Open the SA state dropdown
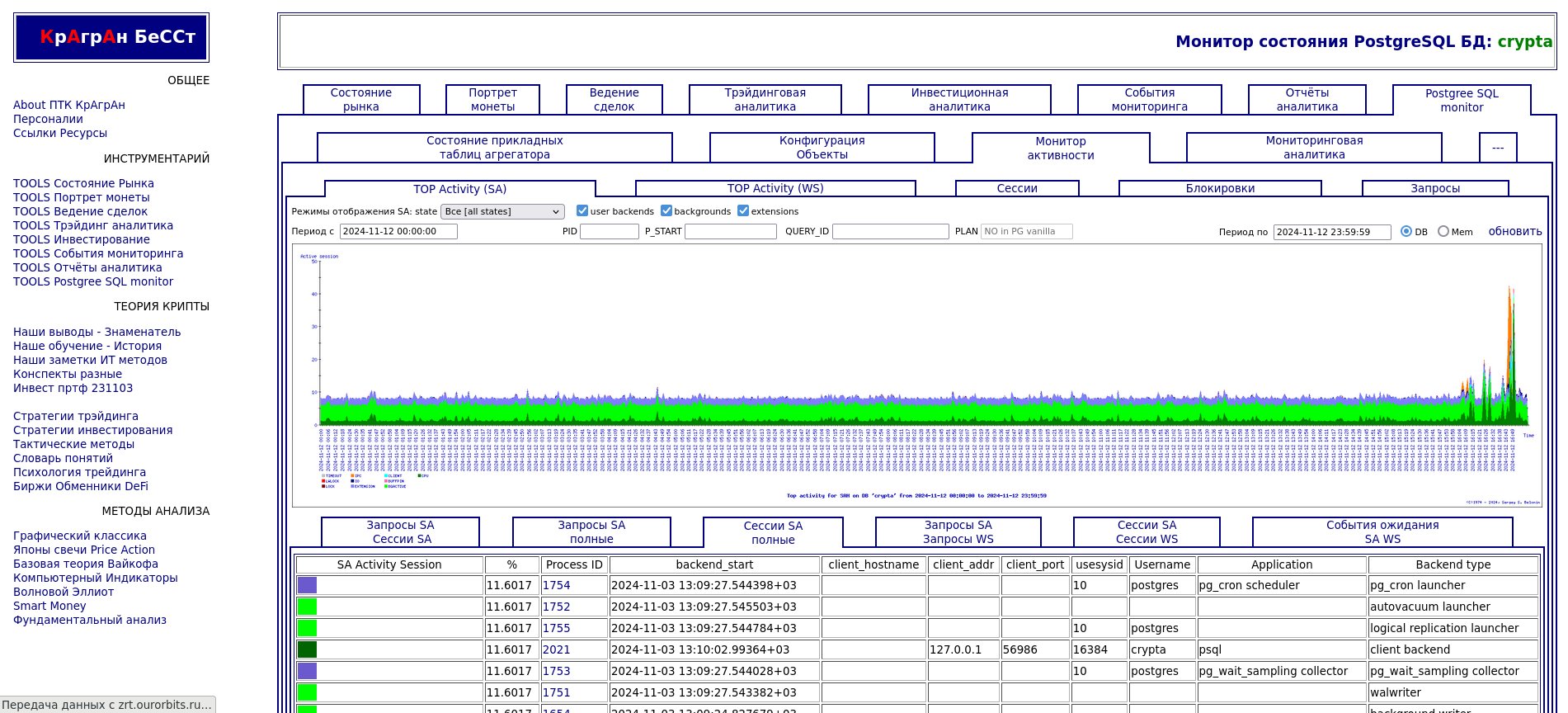The width and height of the screenshot is (1568, 713). coord(502,211)
